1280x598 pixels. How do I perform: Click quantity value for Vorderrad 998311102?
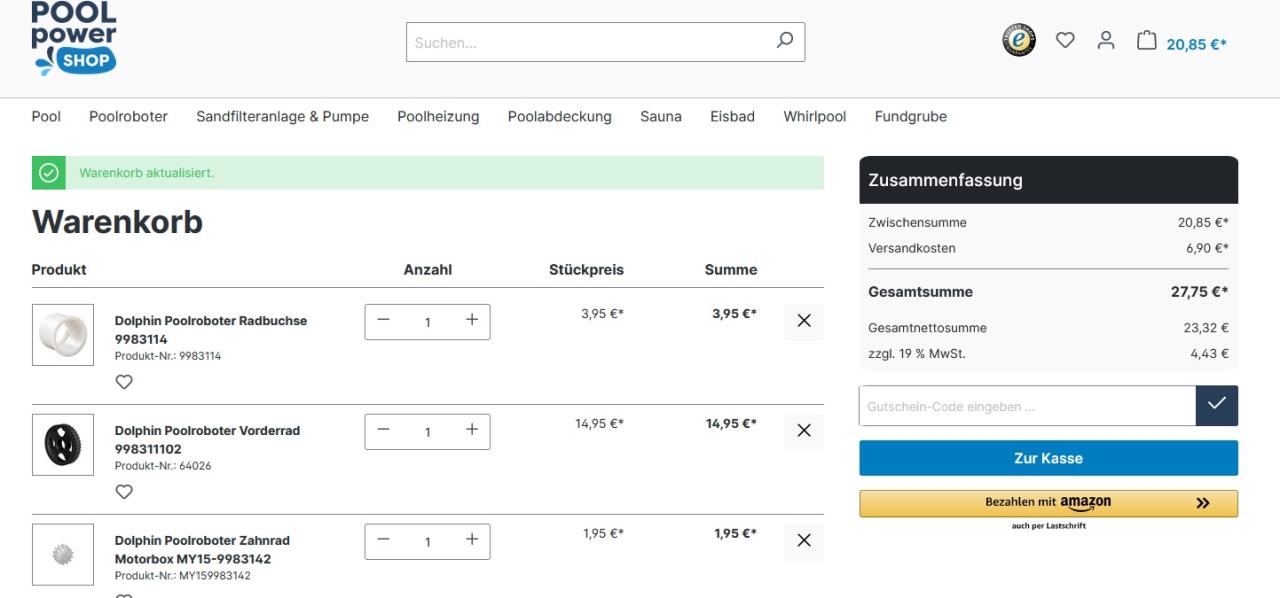[x=428, y=432]
